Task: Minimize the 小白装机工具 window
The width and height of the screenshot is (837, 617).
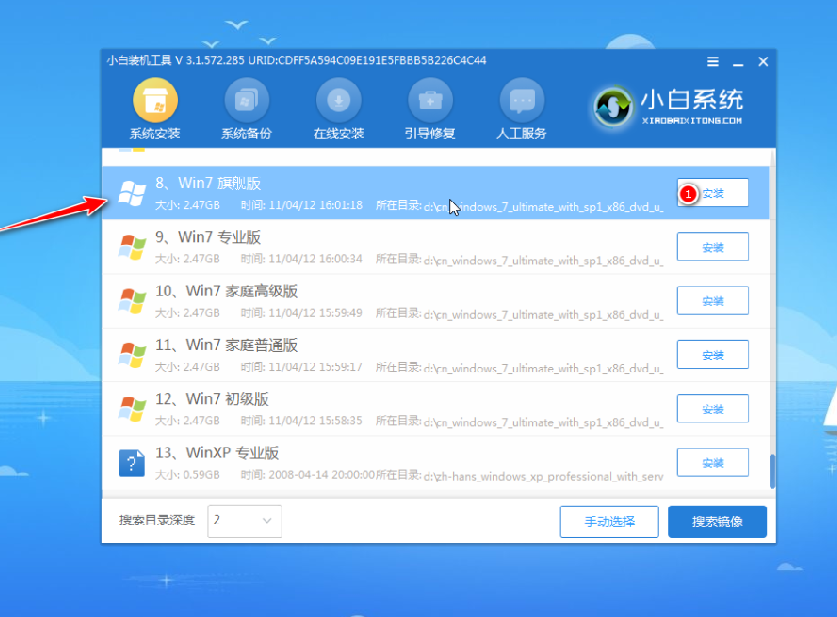Action: pyautogui.click(x=738, y=63)
